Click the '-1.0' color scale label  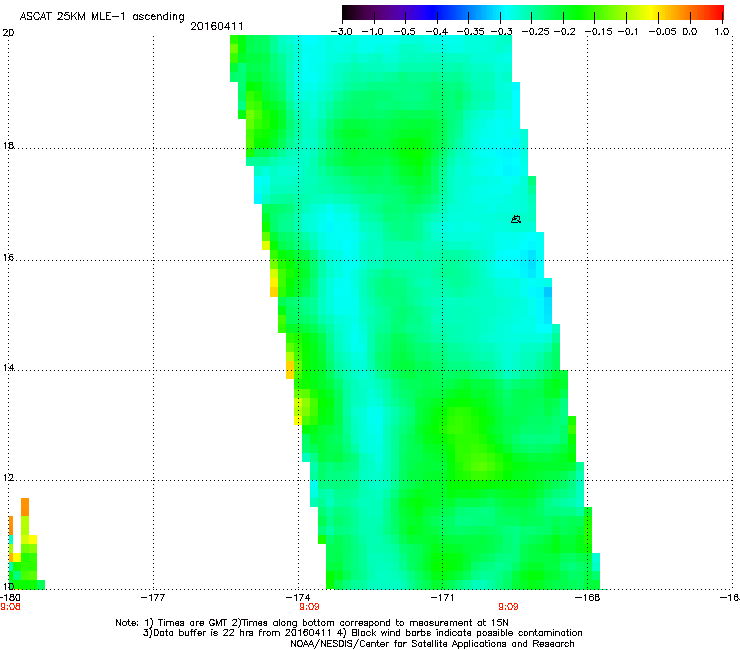[x=372, y=32]
